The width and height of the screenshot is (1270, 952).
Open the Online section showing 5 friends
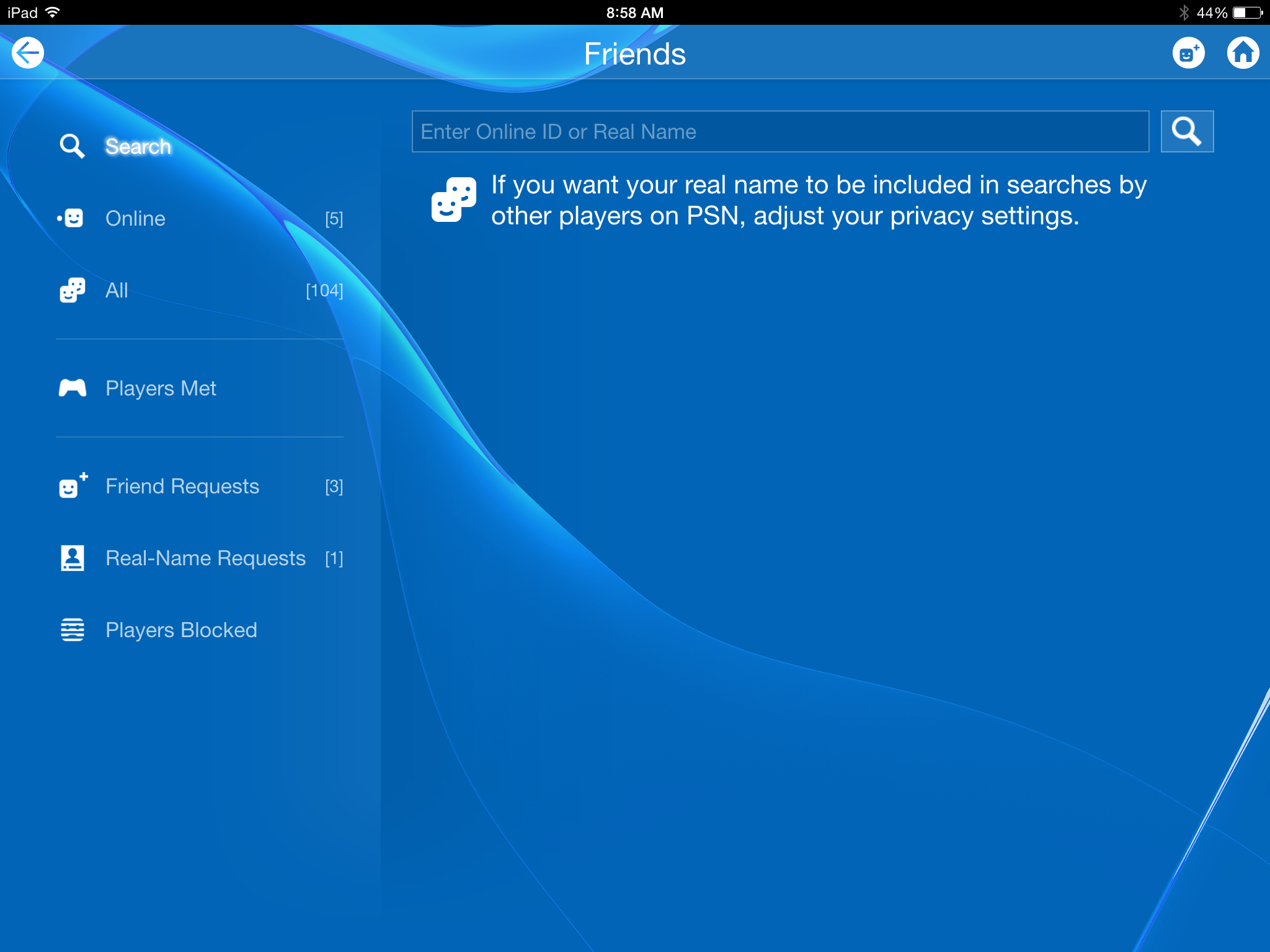point(135,218)
